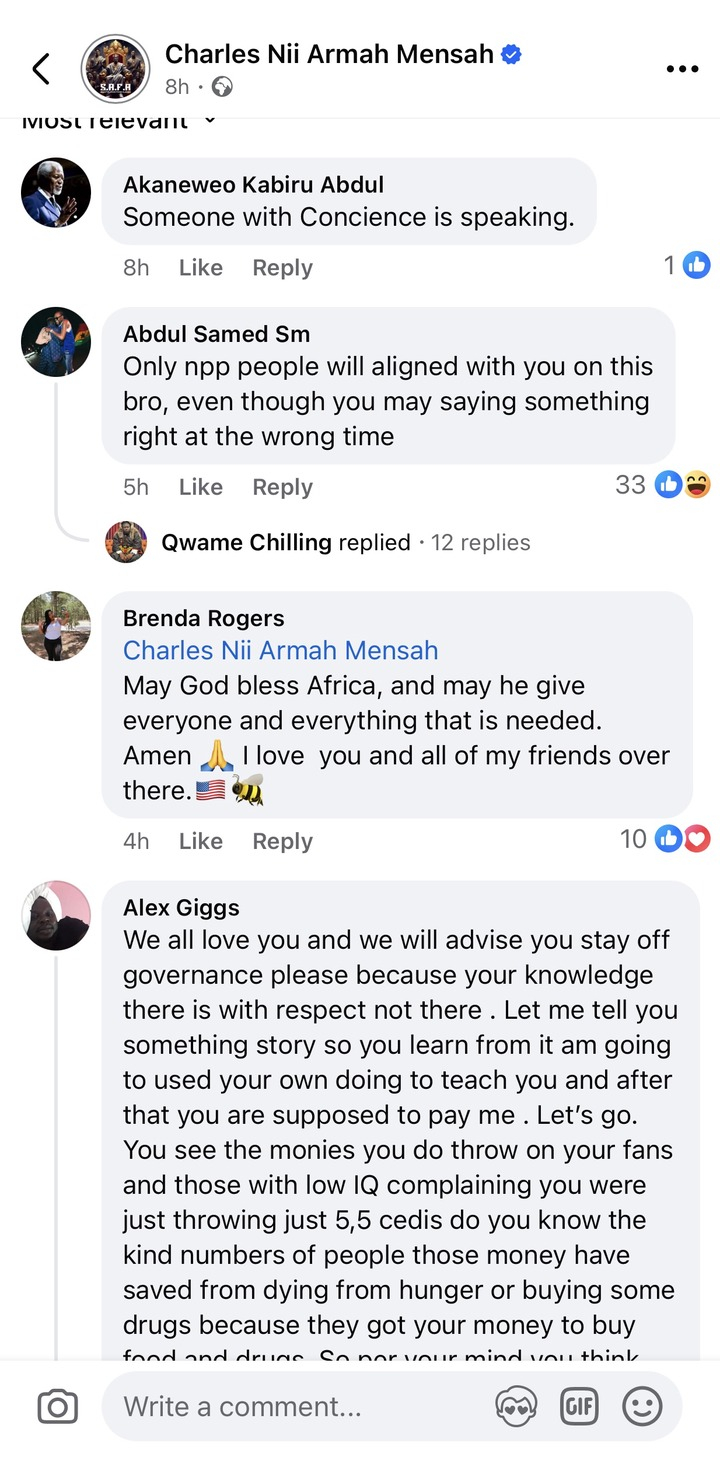Expand the Most relevant sort dropdown
The width and height of the screenshot is (720, 1464).
click(x=118, y=121)
